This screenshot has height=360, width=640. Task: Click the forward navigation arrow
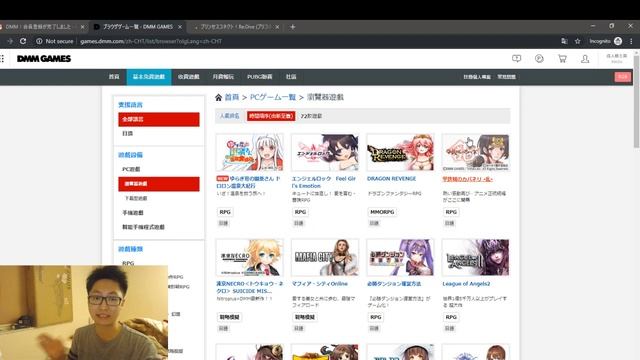10,41
